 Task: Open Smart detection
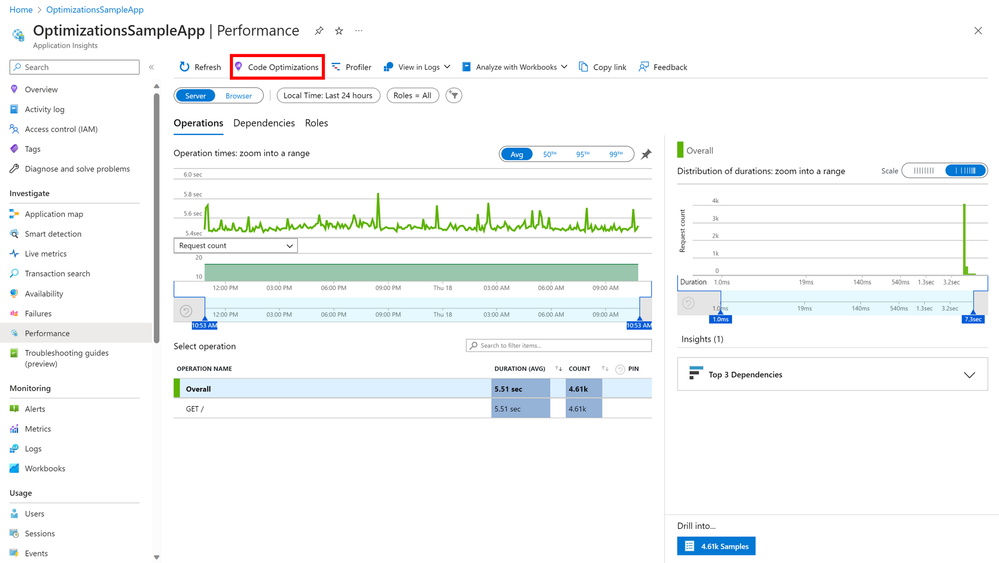53,234
